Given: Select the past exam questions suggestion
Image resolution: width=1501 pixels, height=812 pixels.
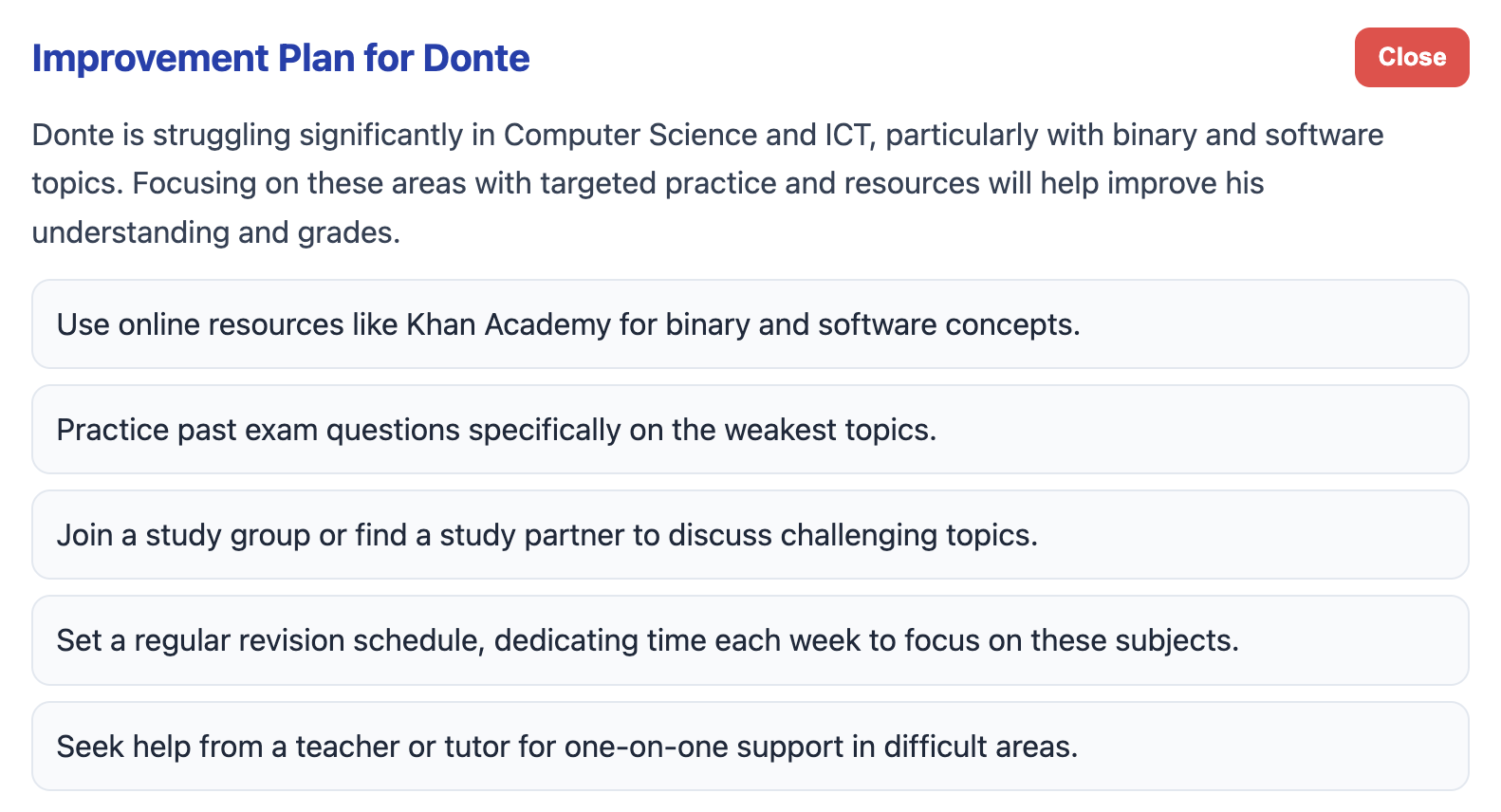Looking at the screenshot, I should 750,430.
